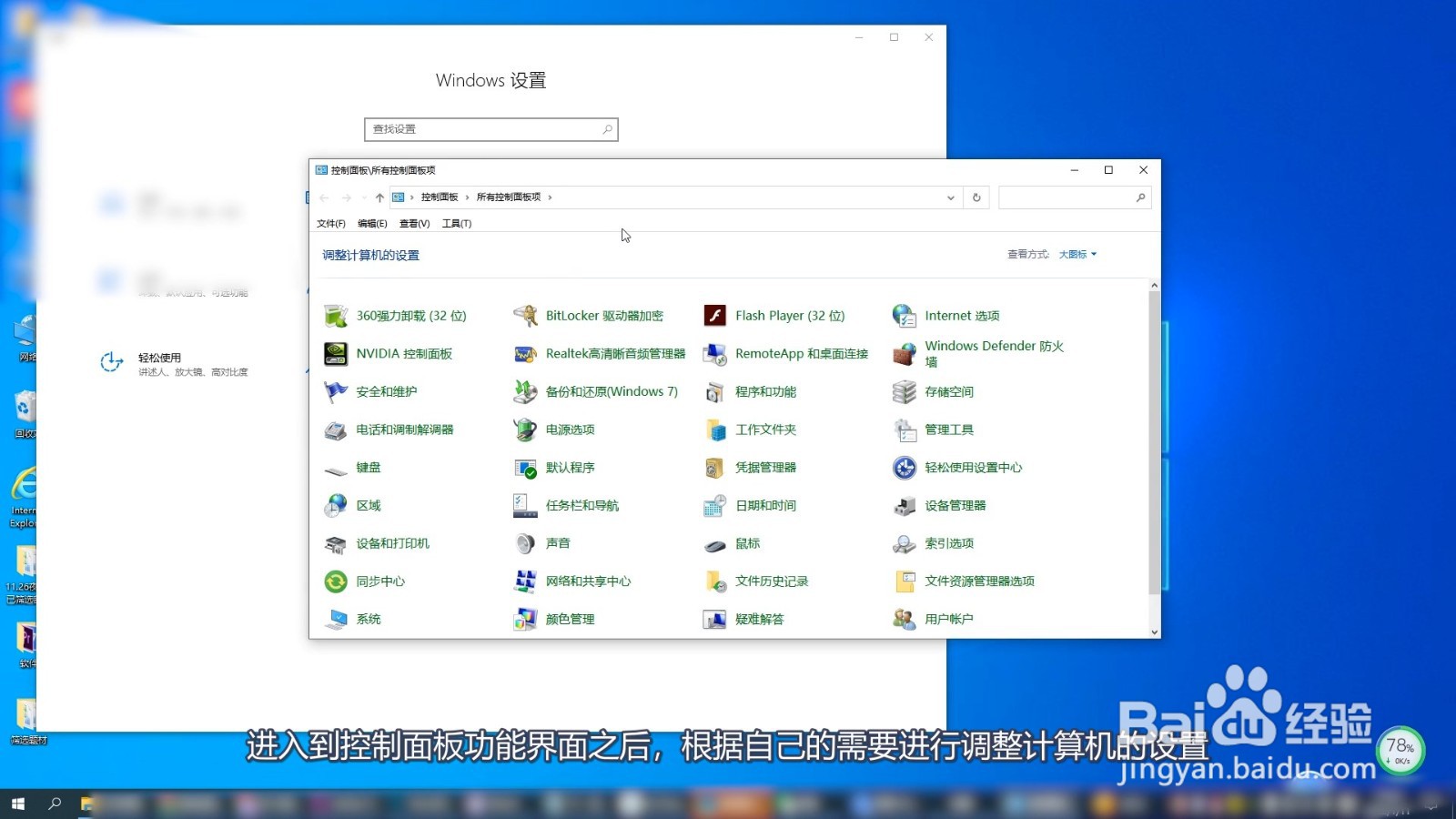Click the refresh button in address bar
Image resolution: width=1456 pixels, height=819 pixels.
tap(976, 197)
